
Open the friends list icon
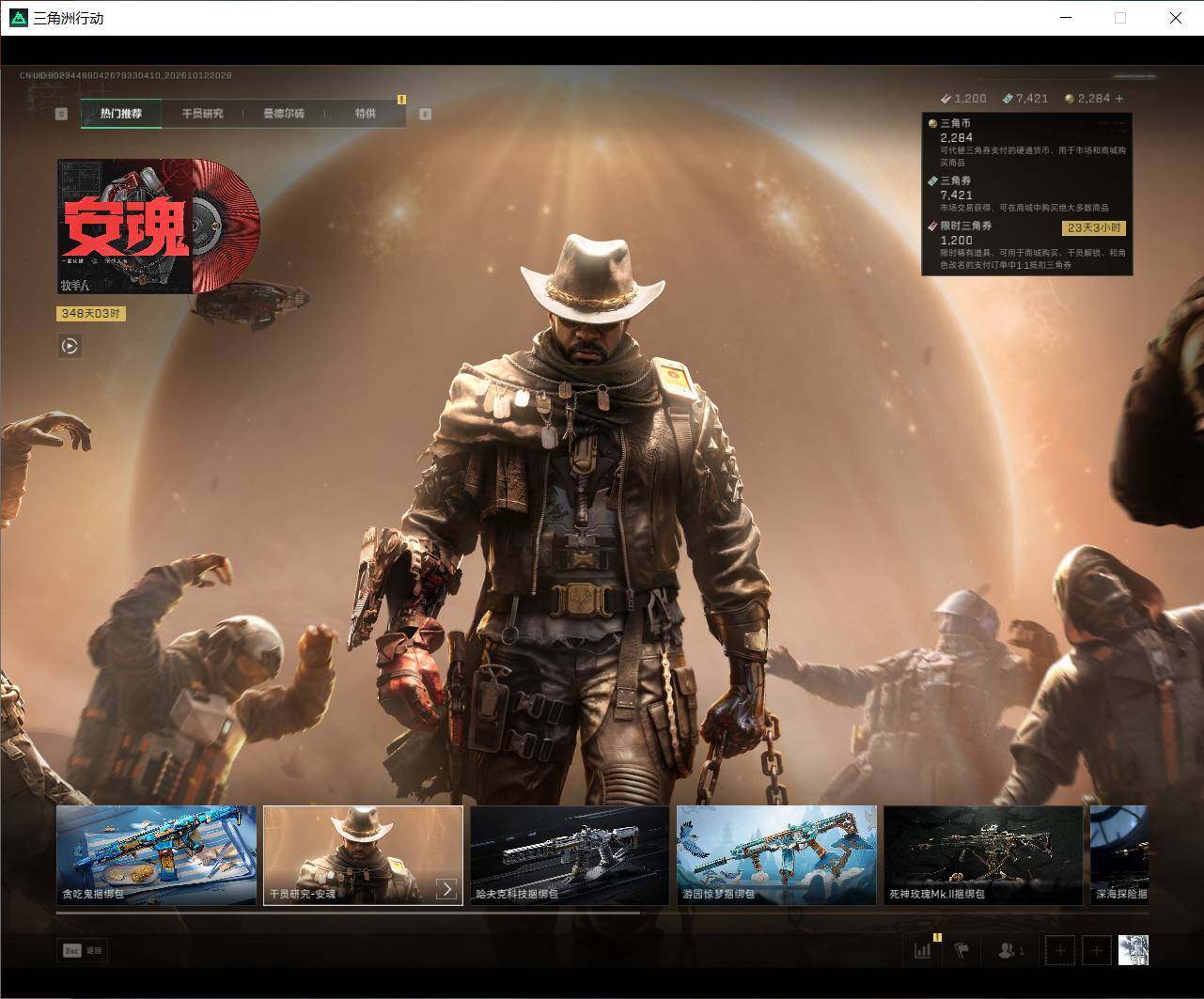click(x=1010, y=950)
